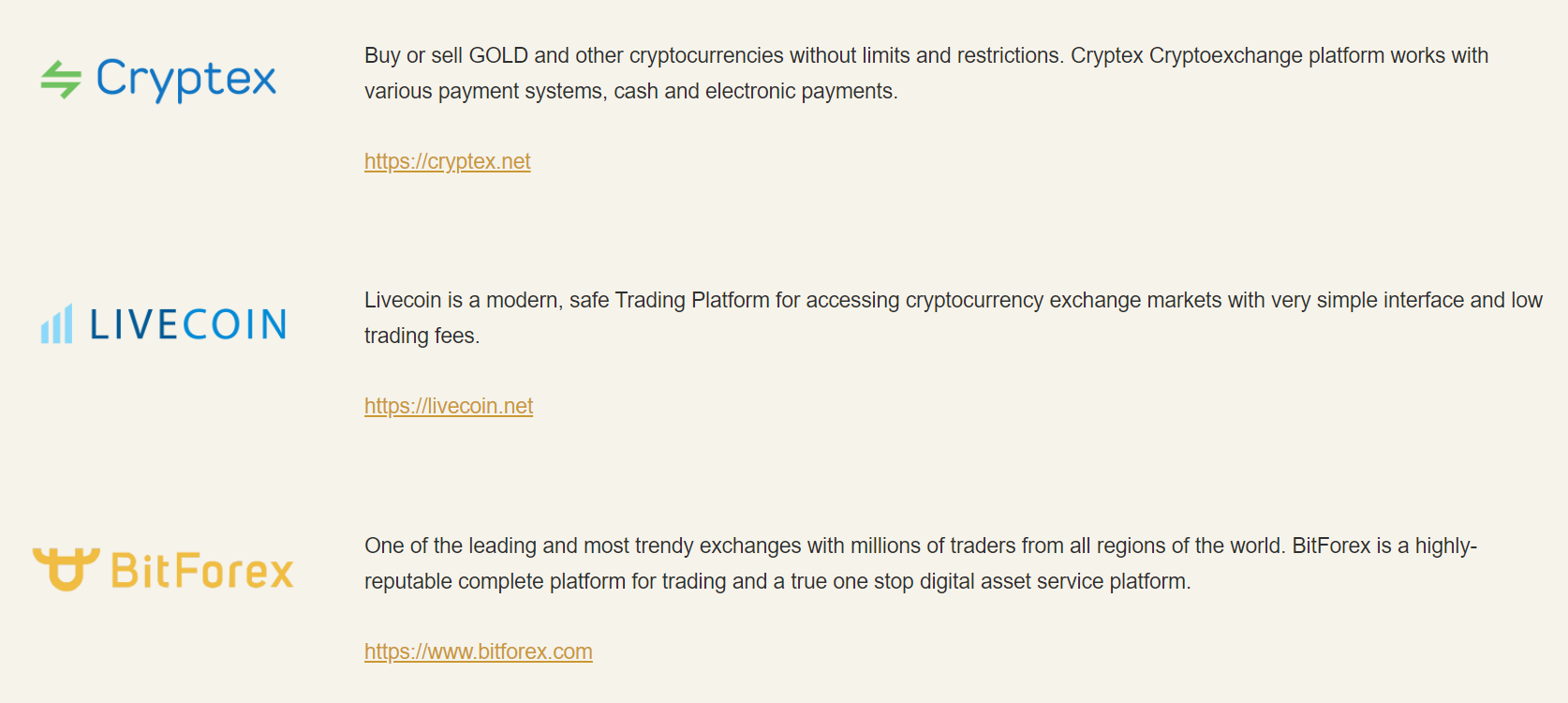Click the BitForex bull horns icon
Image resolution: width=1568 pixels, height=703 pixels.
click(66, 569)
